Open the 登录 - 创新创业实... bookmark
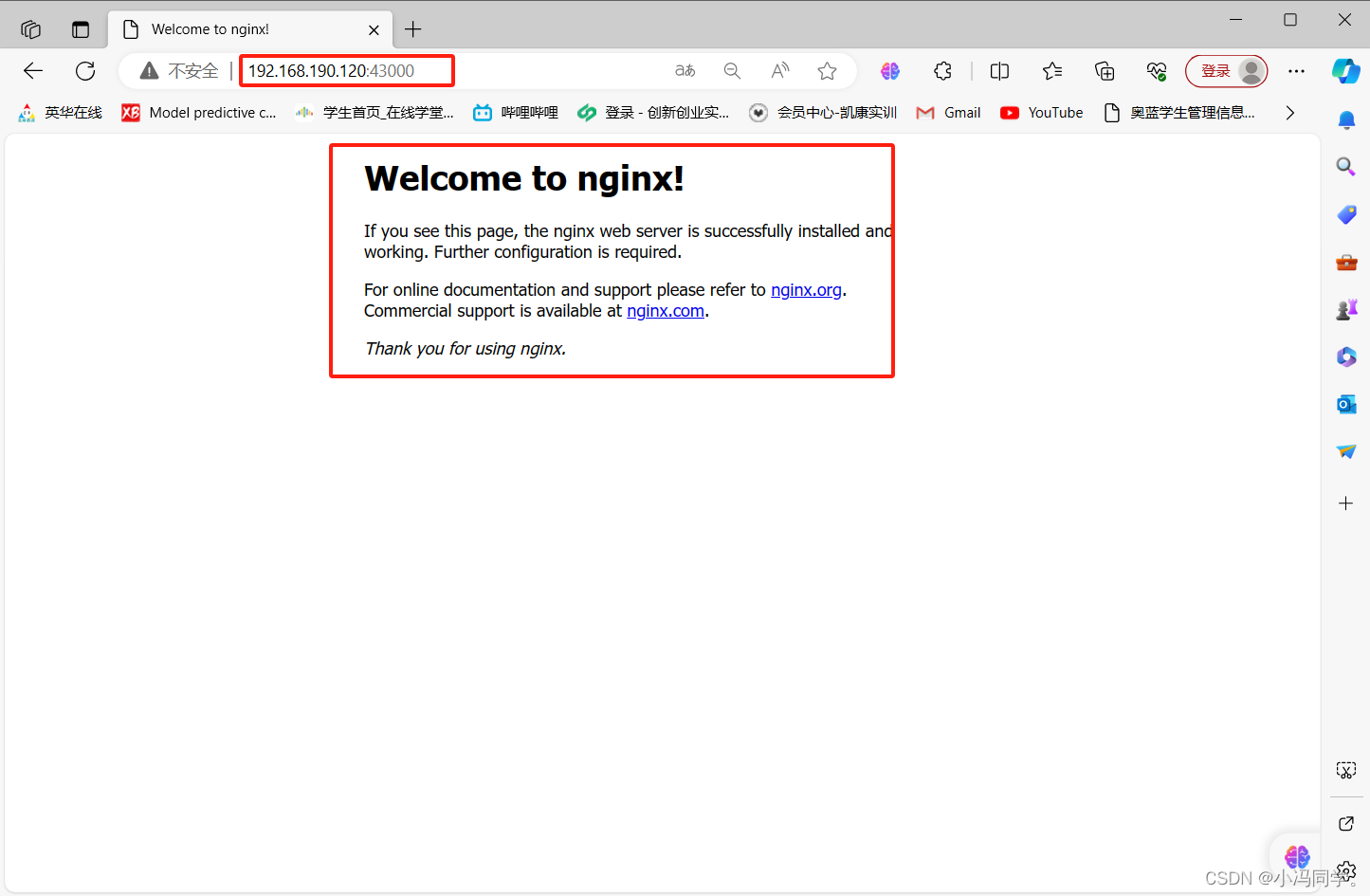Image resolution: width=1370 pixels, height=896 pixels. (x=653, y=113)
